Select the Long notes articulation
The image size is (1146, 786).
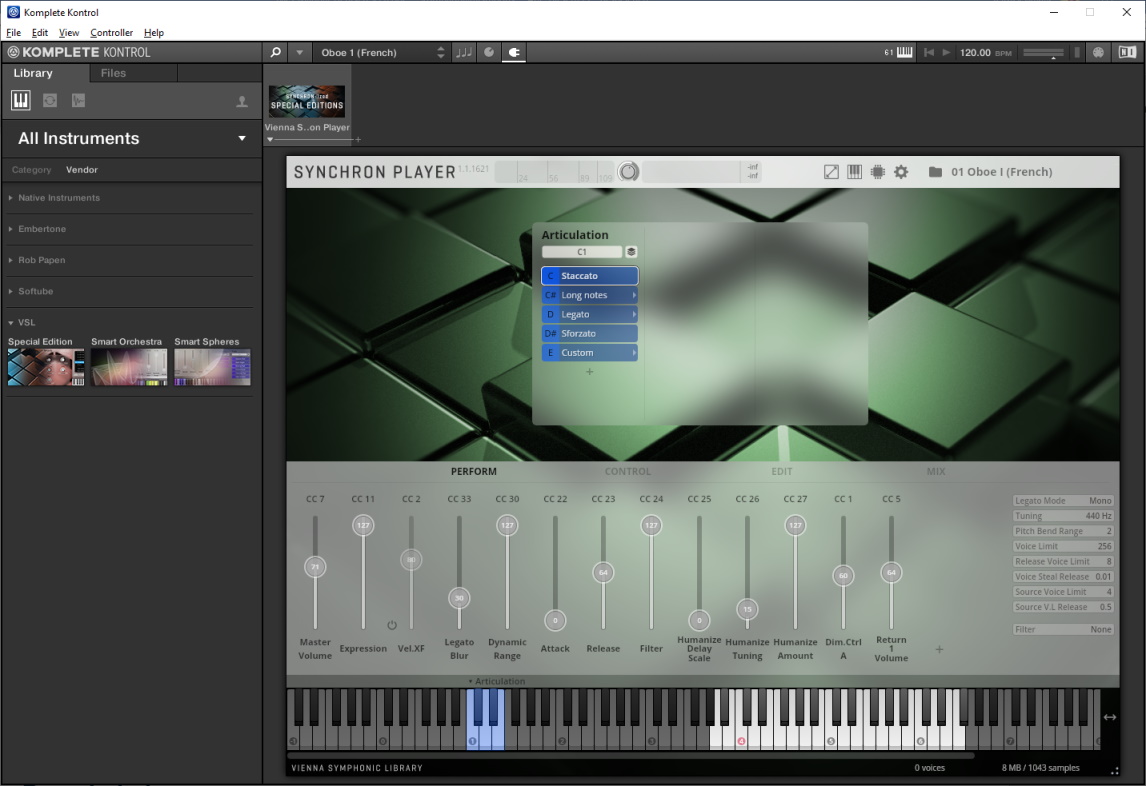[590, 295]
